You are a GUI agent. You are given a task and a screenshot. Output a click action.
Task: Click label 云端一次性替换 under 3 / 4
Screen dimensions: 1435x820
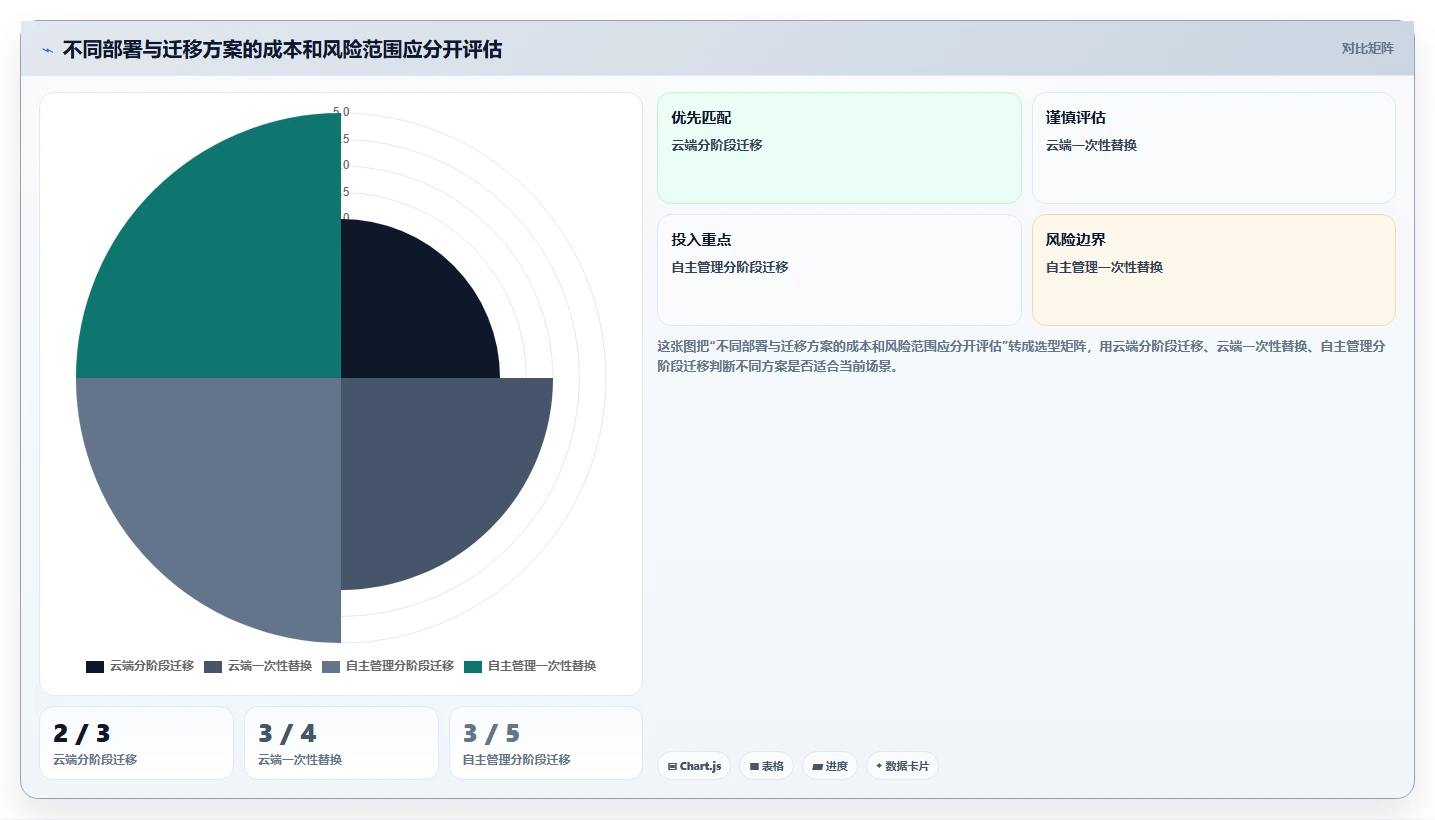[x=300, y=760]
